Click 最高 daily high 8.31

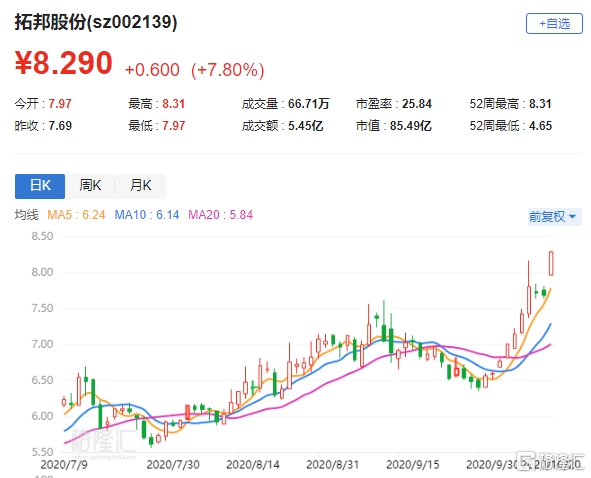[156, 103]
